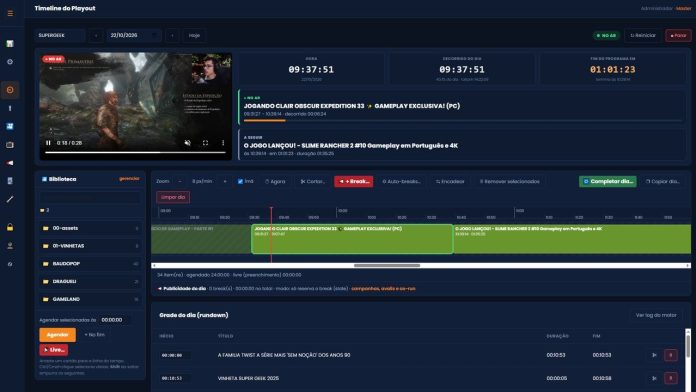The width and height of the screenshot is (696, 392).
Task: Click the timeline scrollbar right arrow
Action: (688, 265)
